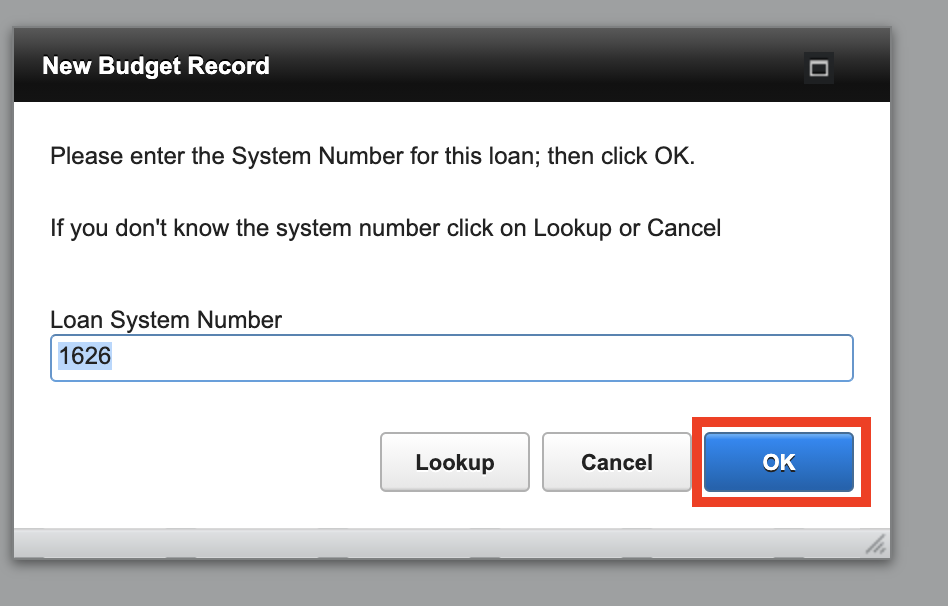Viewport: 948px width, 606px height.
Task: Focus the empty area of the number input
Action: 500,358
